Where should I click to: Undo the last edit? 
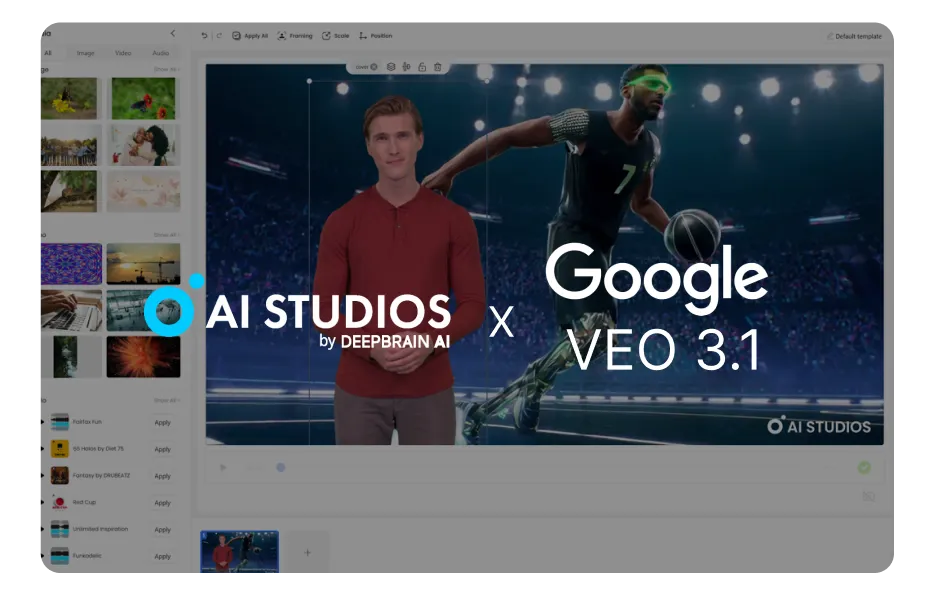205,36
